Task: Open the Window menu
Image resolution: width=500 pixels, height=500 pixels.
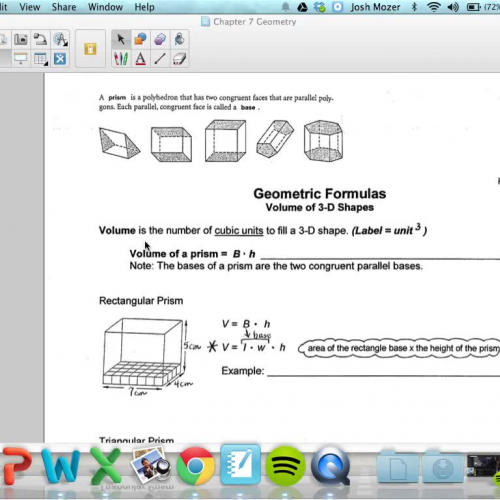Action: (105, 7)
